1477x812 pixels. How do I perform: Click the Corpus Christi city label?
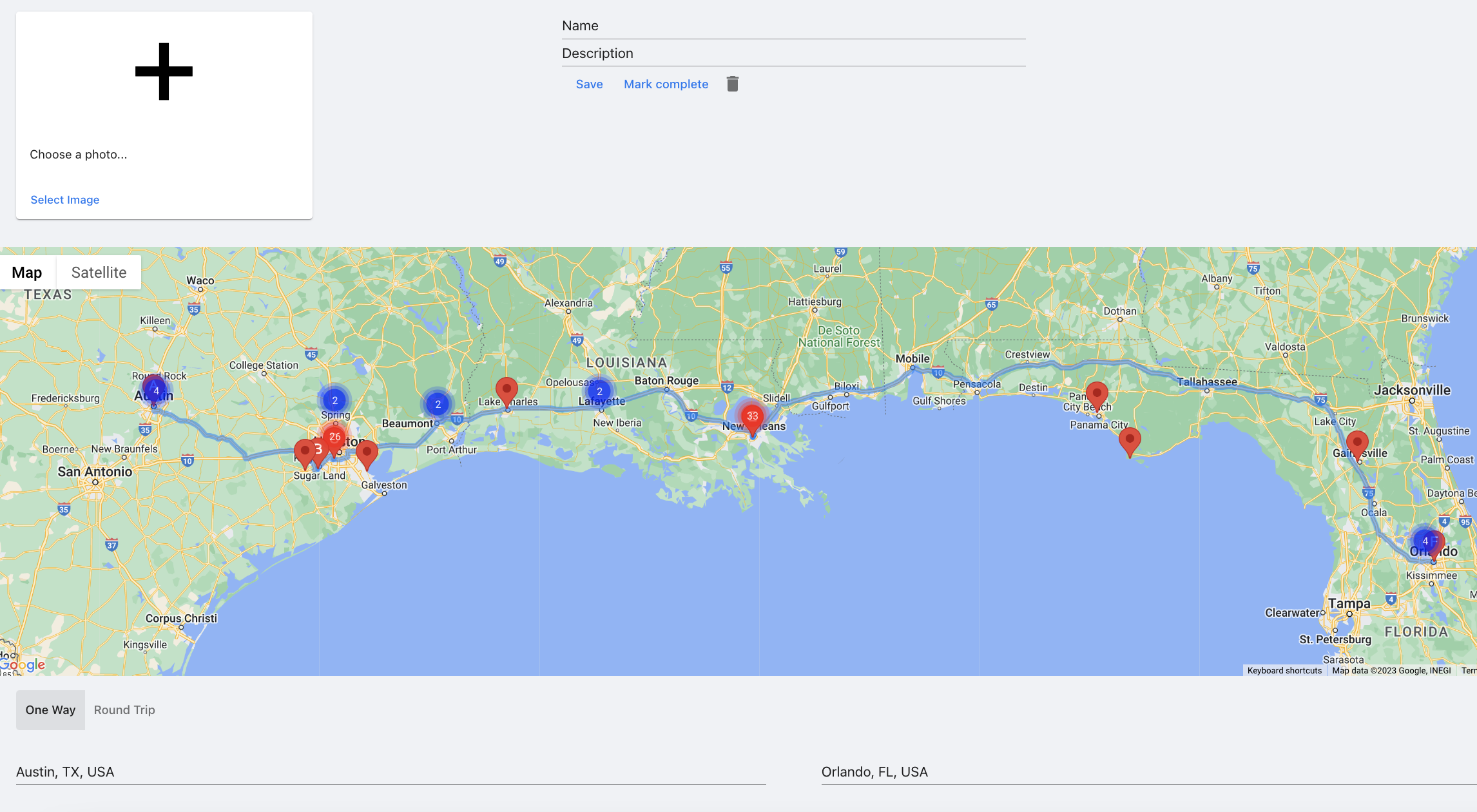pos(181,618)
